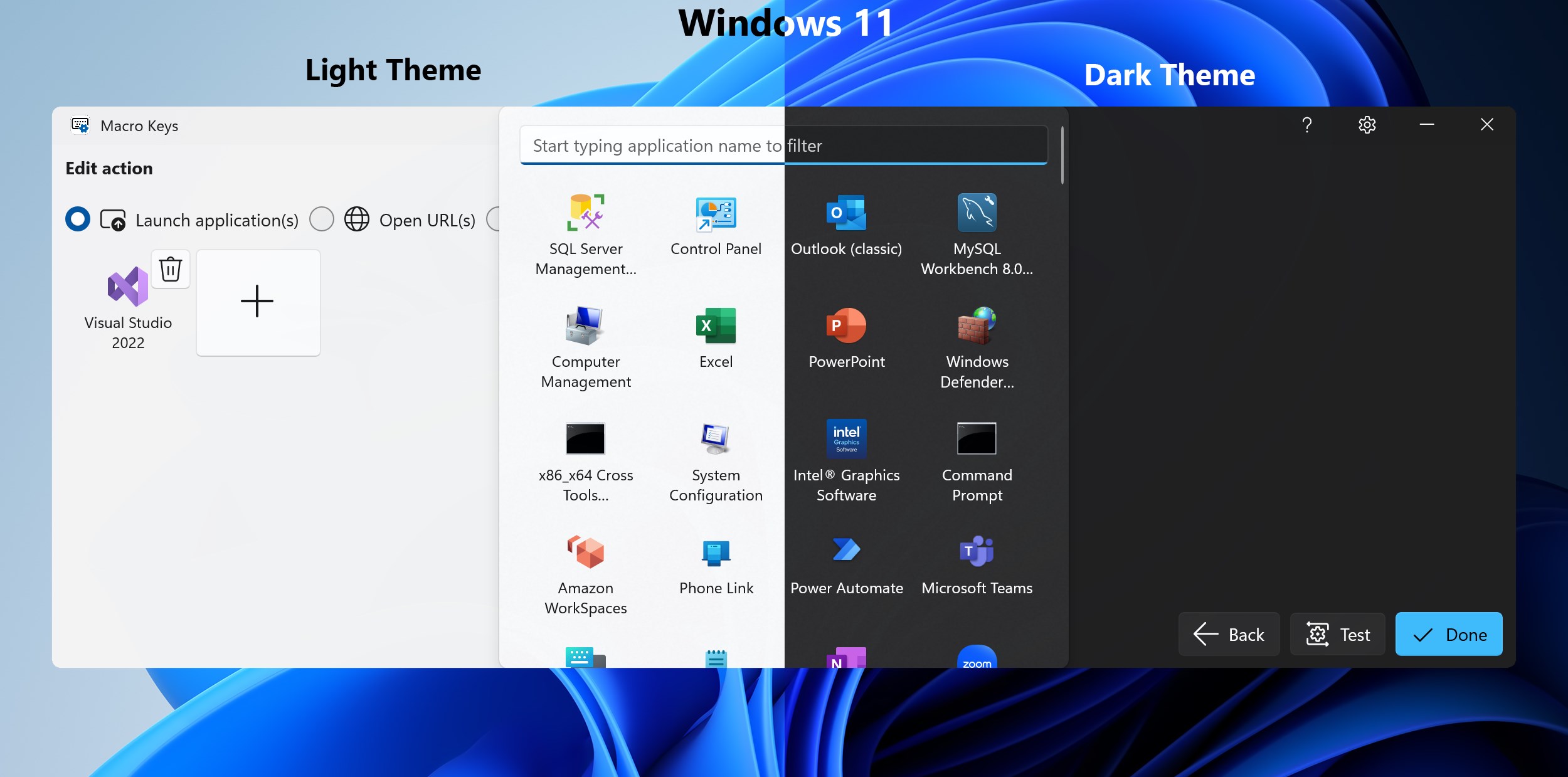Viewport: 1568px width, 777px height.
Task: Choose the Computer Management icon
Action: (585, 325)
